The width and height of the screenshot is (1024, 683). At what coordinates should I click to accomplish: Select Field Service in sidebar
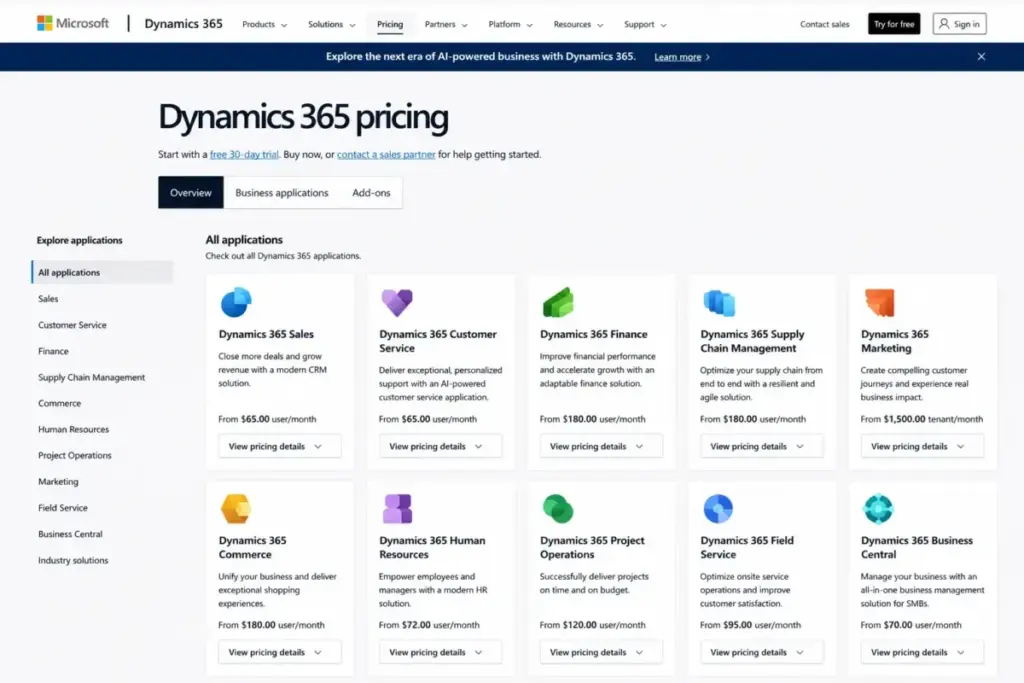click(63, 507)
